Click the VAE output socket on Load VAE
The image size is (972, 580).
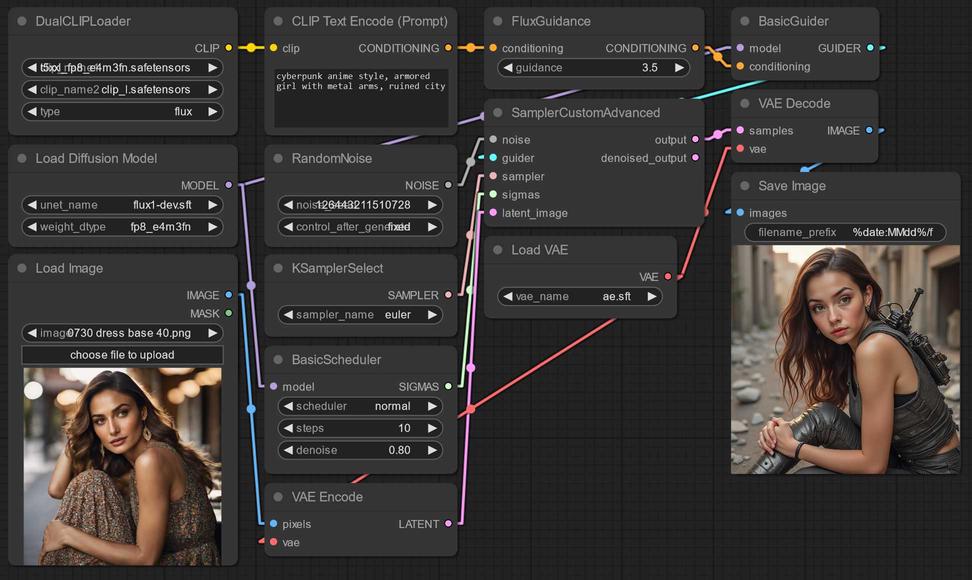coord(668,276)
